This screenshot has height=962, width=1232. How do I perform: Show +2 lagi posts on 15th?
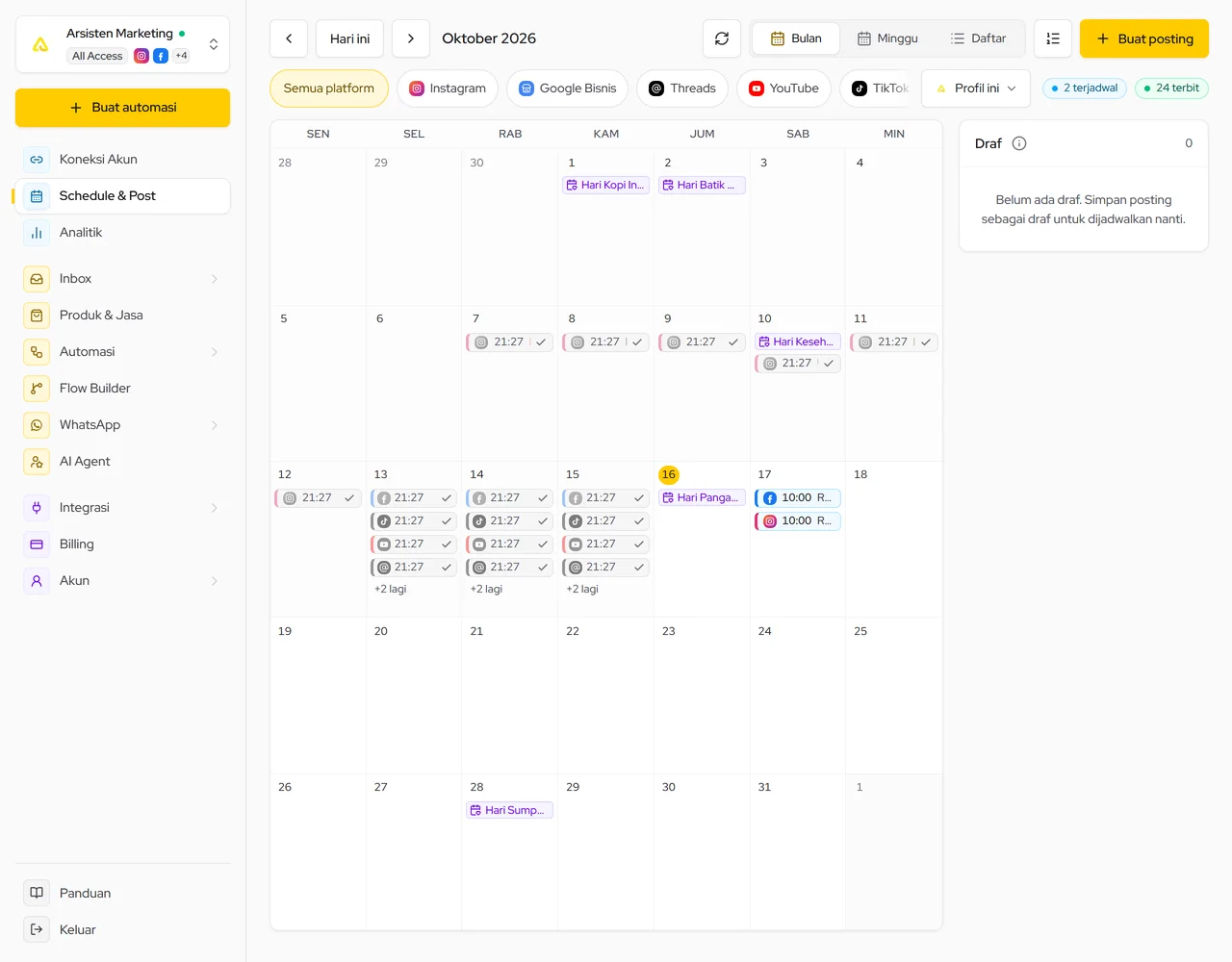point(582,589)
